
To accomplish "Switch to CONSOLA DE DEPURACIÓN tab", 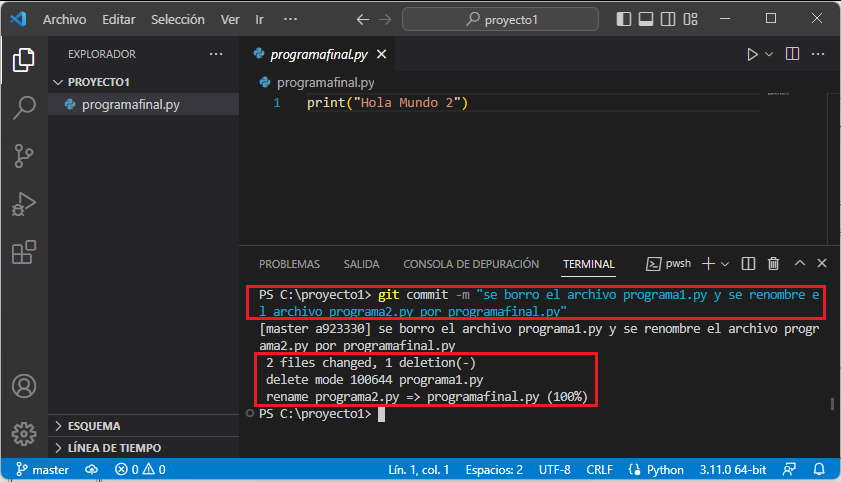I will (471, 264).
